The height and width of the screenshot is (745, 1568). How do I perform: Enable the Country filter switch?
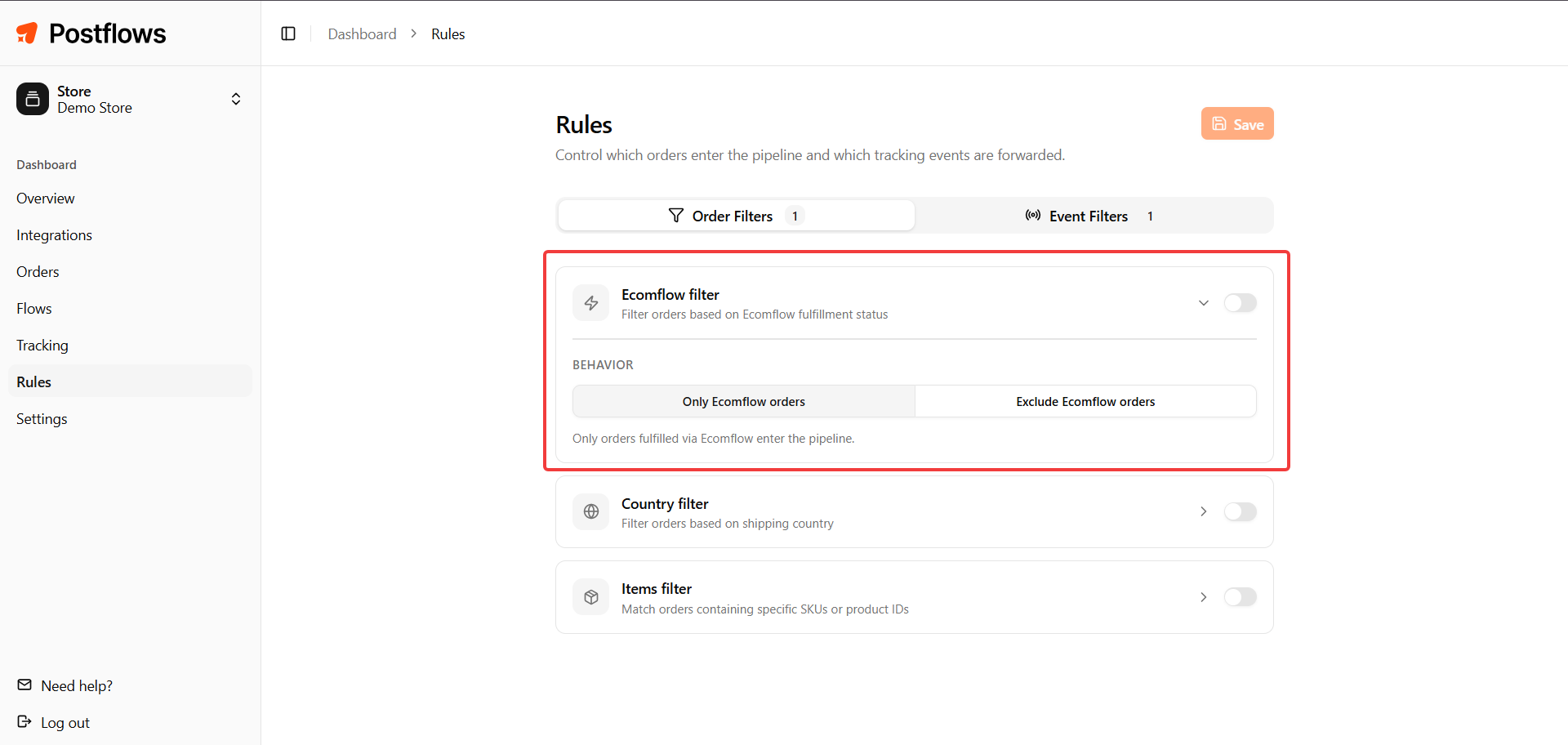pyautogui.click(x=1240, y=512)
